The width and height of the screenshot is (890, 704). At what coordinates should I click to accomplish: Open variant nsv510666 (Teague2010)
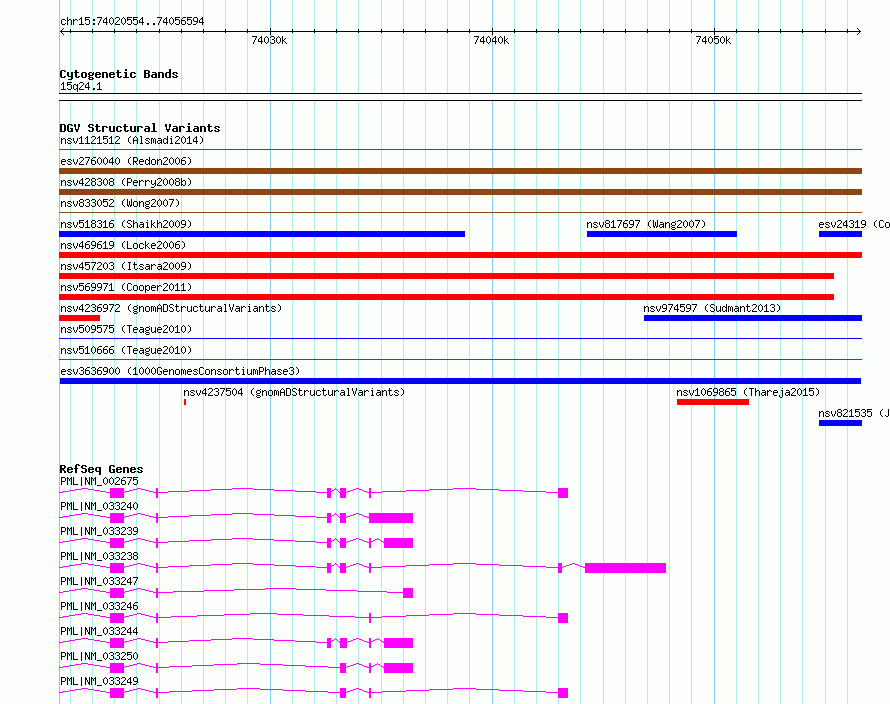[126, 350]
